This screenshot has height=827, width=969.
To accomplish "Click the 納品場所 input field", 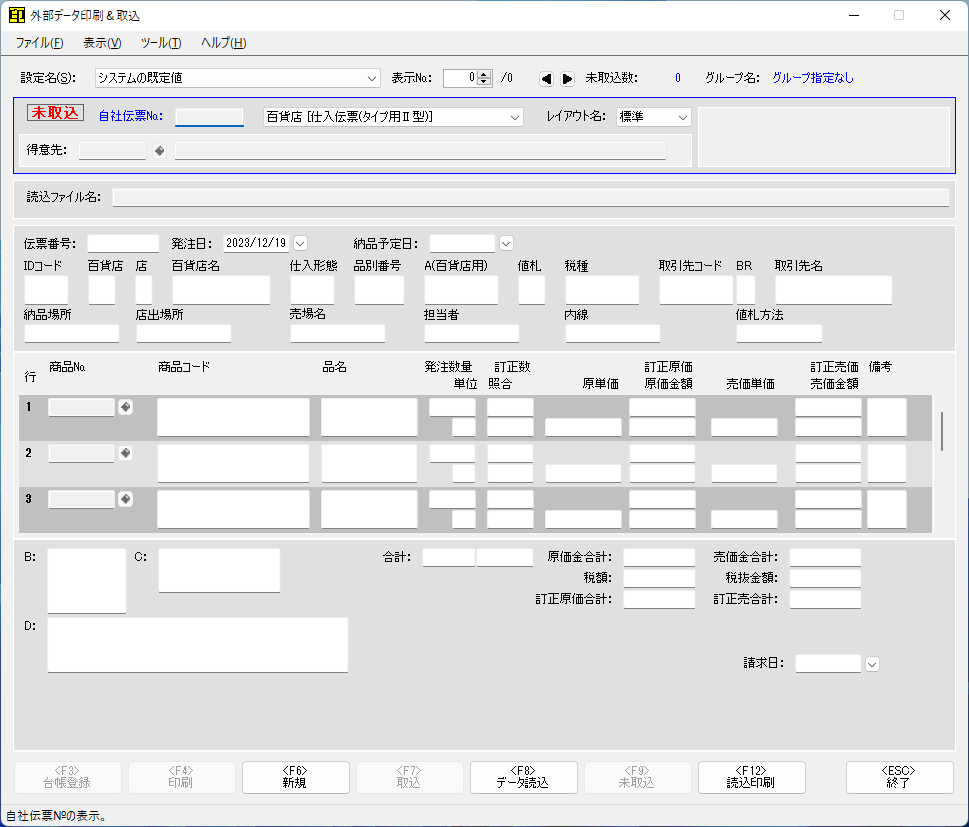I will pyautogui.click(x=72, y=334).
